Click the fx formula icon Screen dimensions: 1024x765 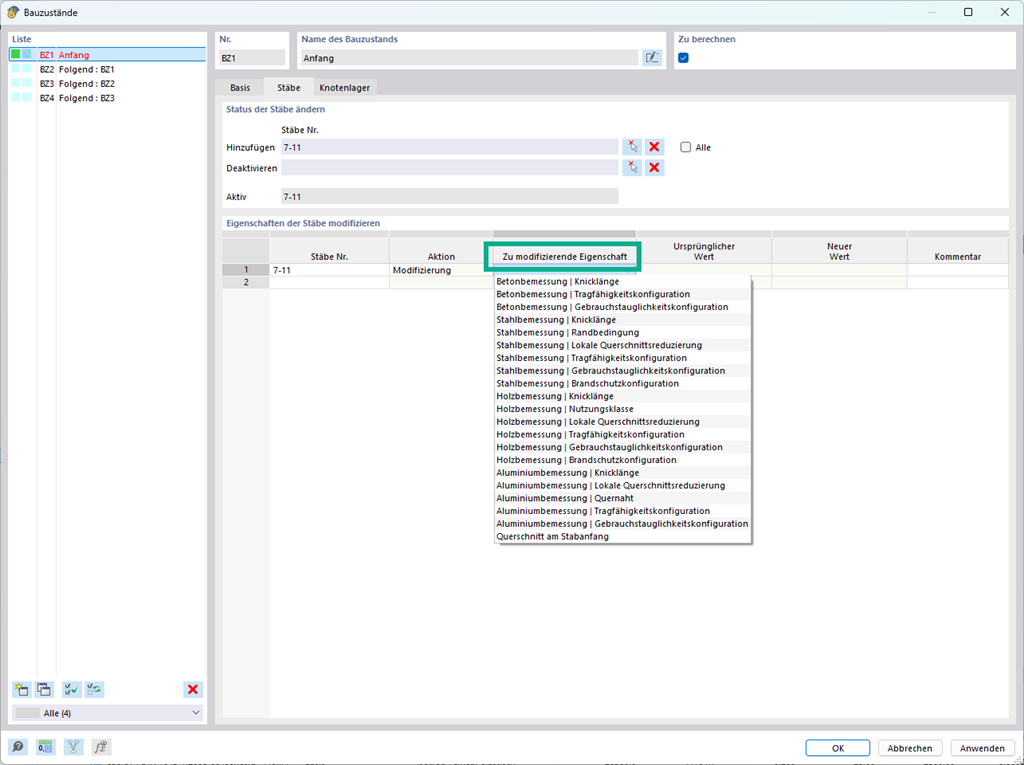coord(101,747)
